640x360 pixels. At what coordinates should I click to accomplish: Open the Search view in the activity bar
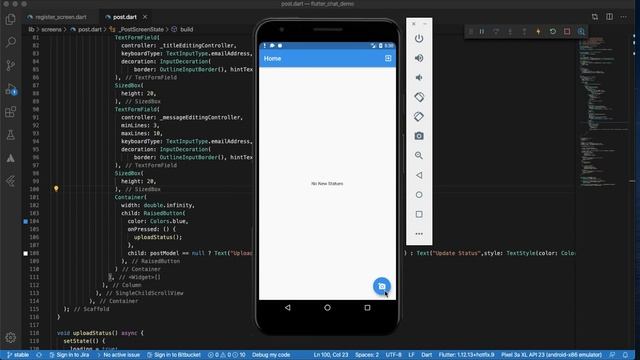click(x=11, y=42)
